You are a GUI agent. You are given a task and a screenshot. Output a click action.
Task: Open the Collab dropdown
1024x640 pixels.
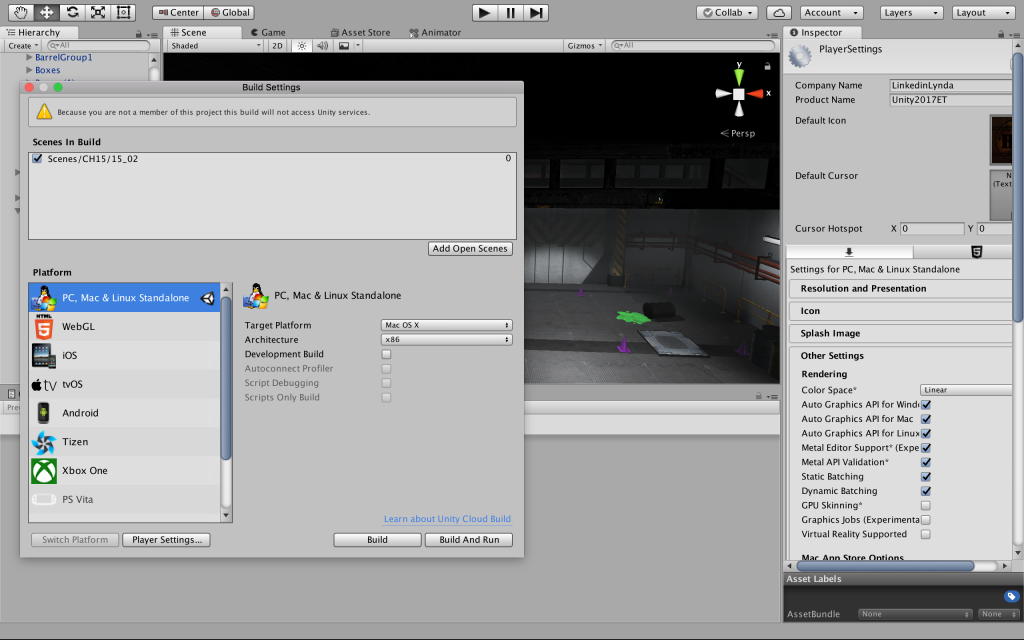(727, 12)
